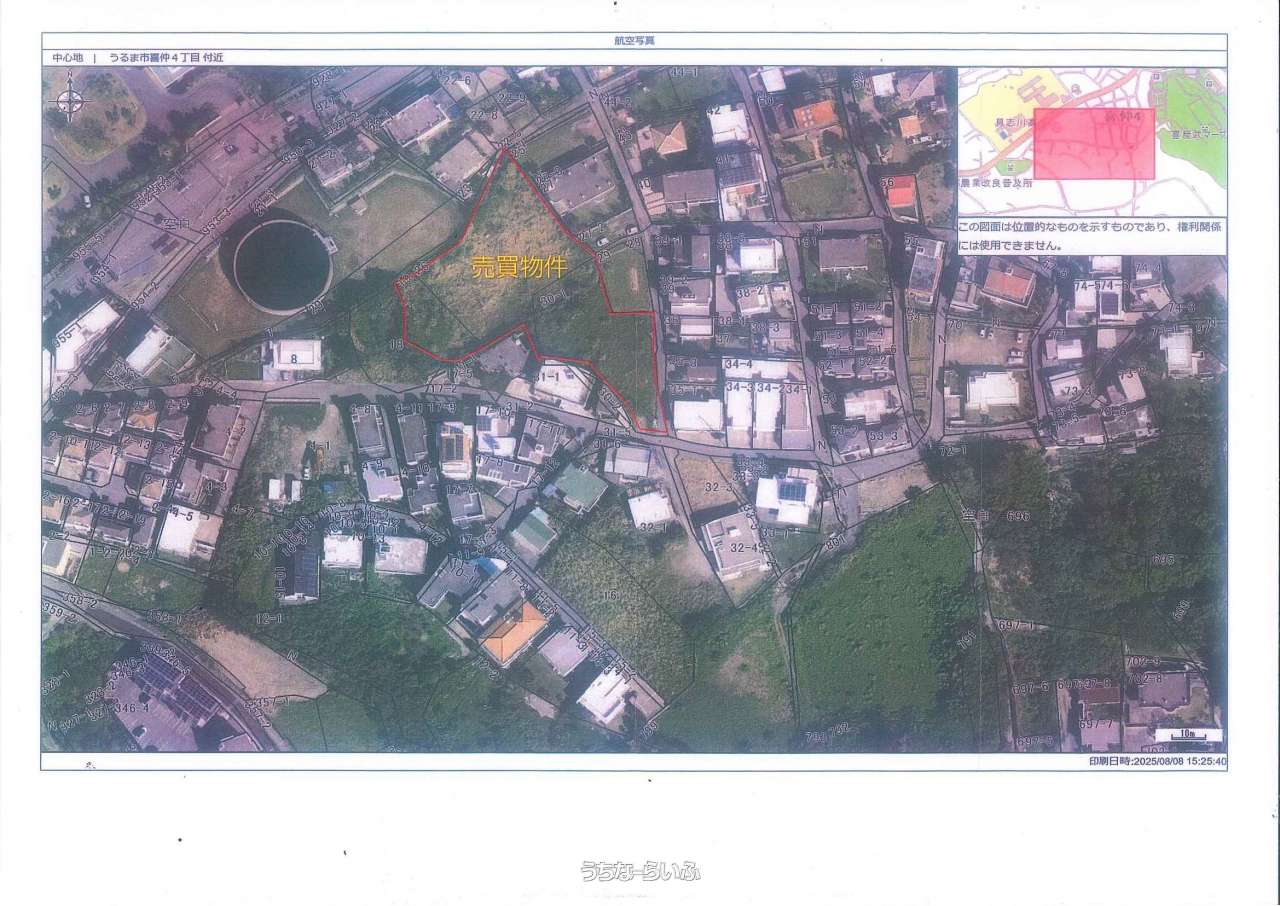This screenshot has height=906, width=1280.
Task: Select the building labeled 8
Action: [x=293, y=354]
